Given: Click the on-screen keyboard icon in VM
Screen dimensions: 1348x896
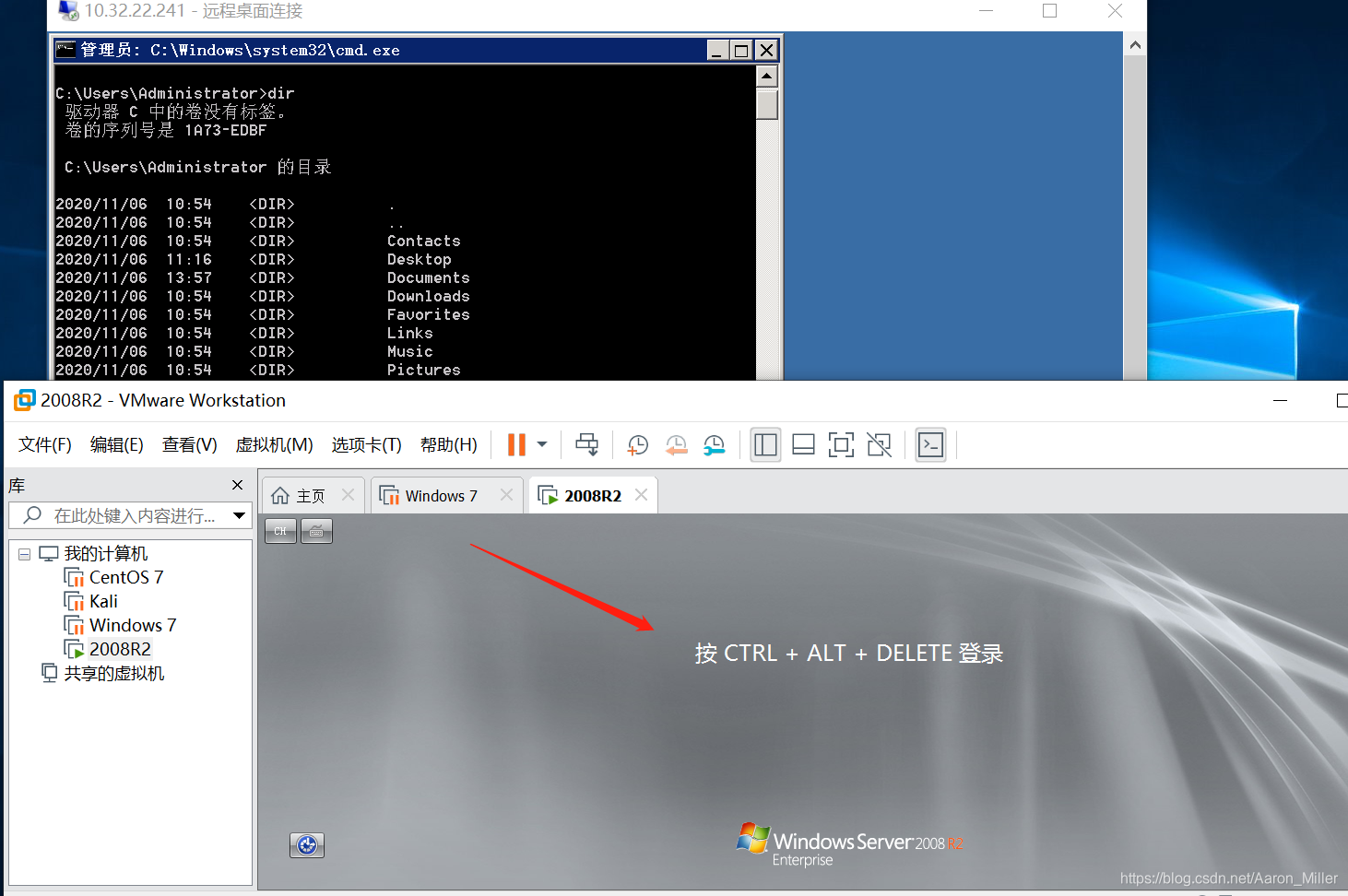Looking at the screenshot, I should click(x=316, y=531).
